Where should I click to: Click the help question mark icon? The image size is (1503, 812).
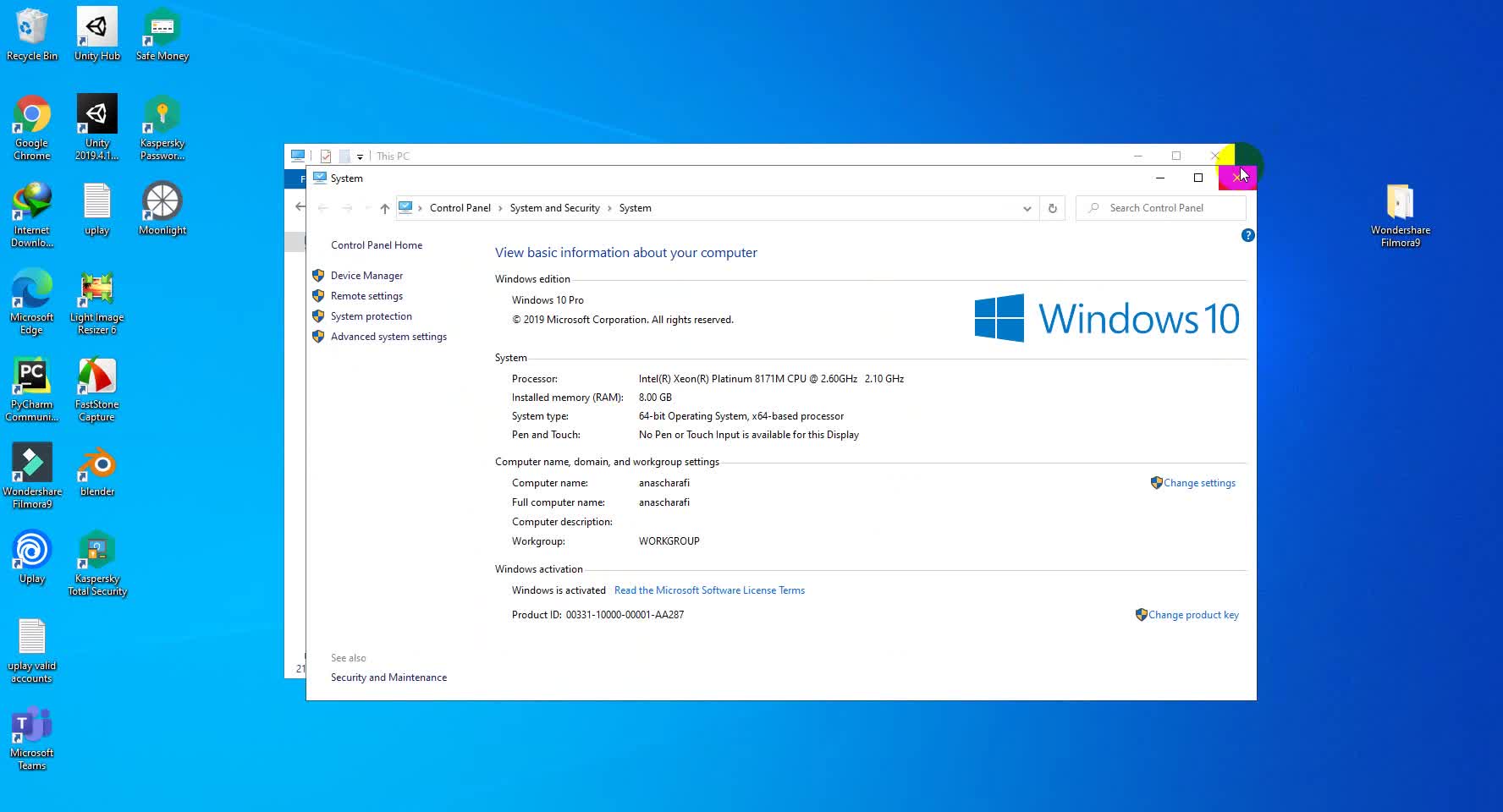(1247, 235)
